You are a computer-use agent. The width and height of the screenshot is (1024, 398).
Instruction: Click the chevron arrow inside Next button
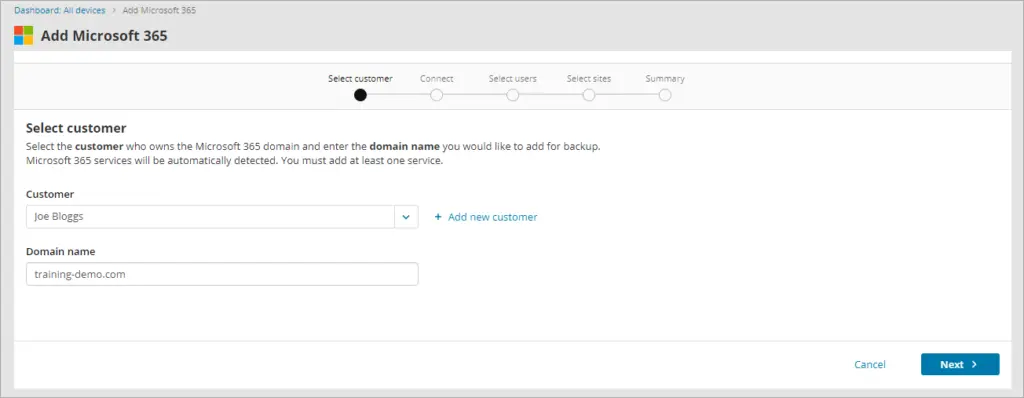pyautogui.click(x=974, y=365)
